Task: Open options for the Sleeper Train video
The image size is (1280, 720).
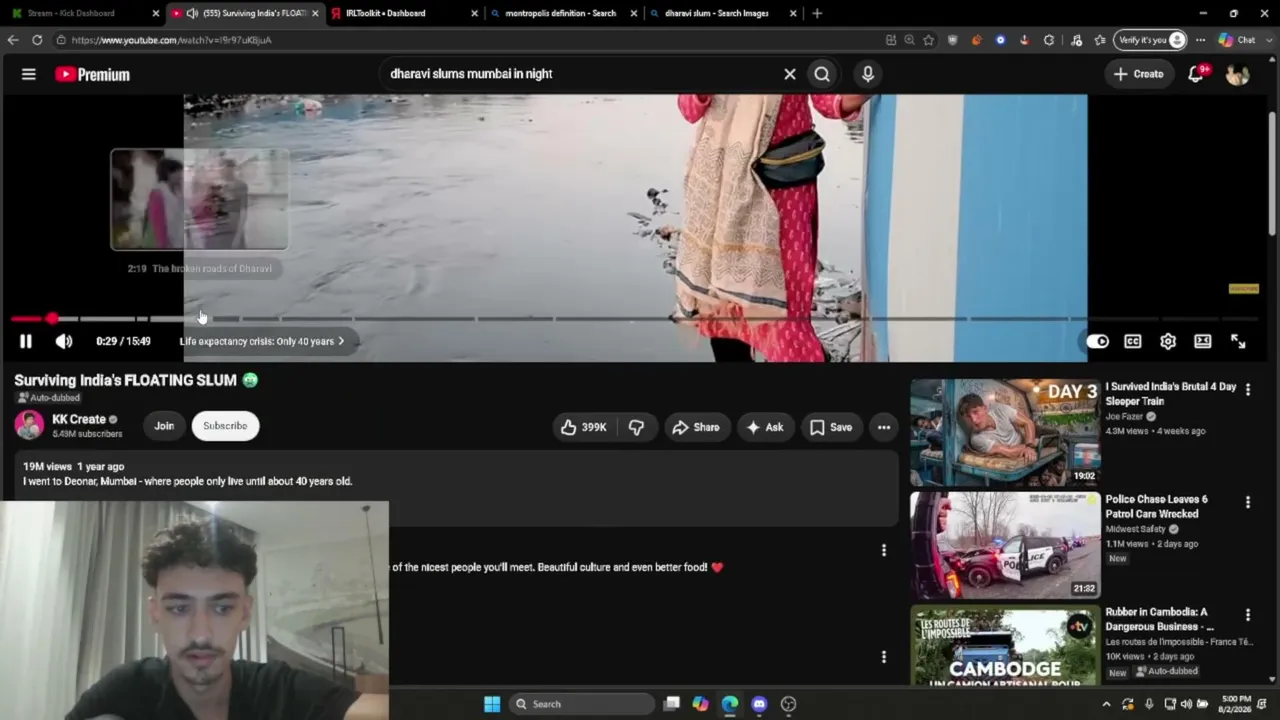Action: click(1247, 389)
